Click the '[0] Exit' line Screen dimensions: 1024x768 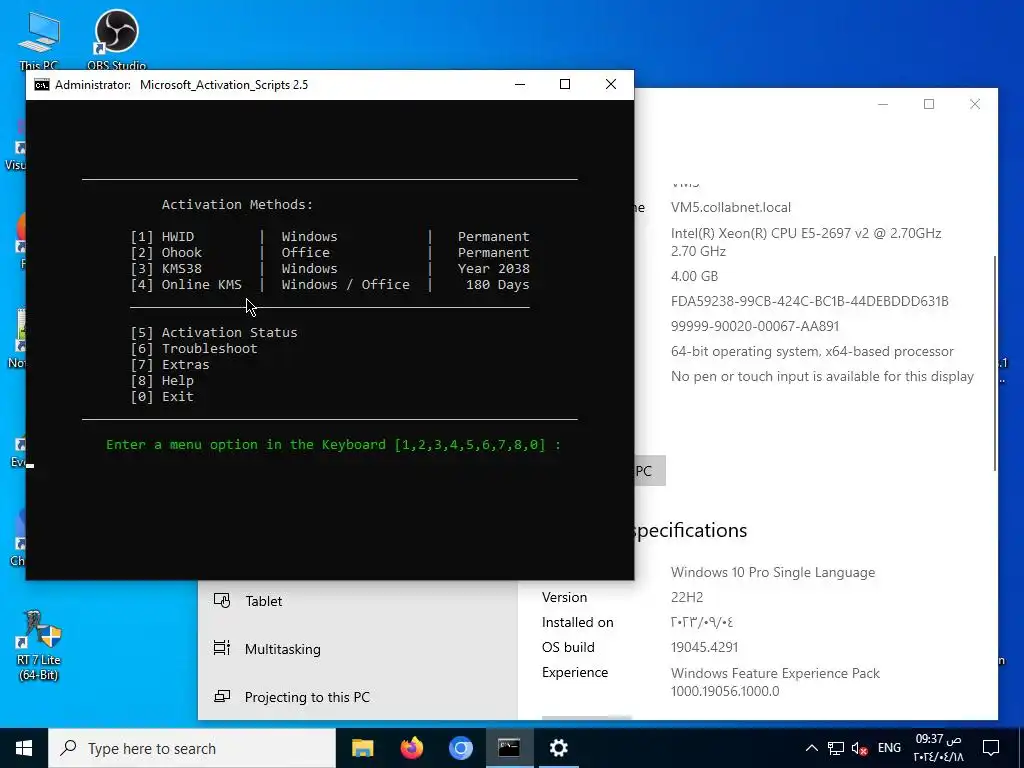(x=162, y=396)
